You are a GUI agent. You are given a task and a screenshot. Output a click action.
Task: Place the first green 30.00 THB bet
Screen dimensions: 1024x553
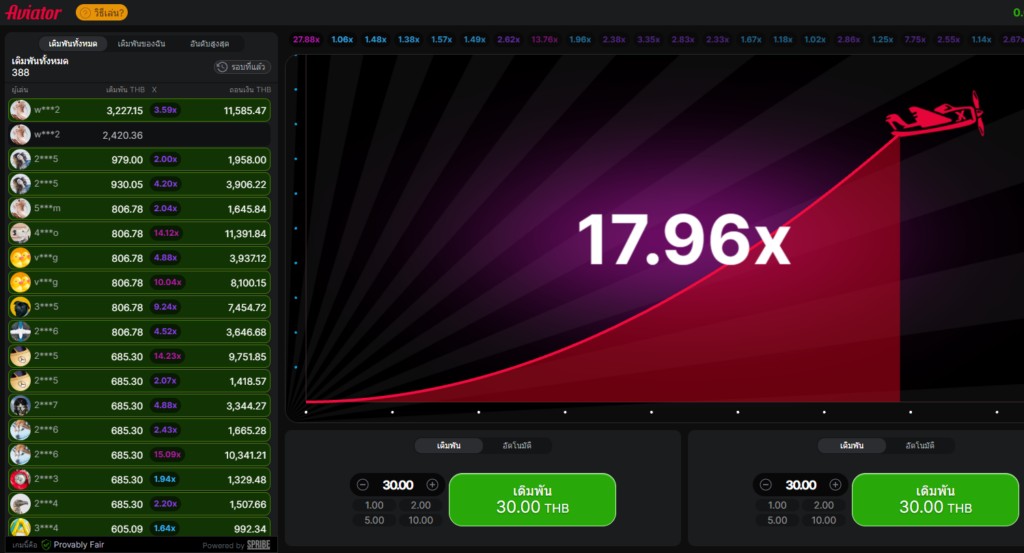point(532,499)
